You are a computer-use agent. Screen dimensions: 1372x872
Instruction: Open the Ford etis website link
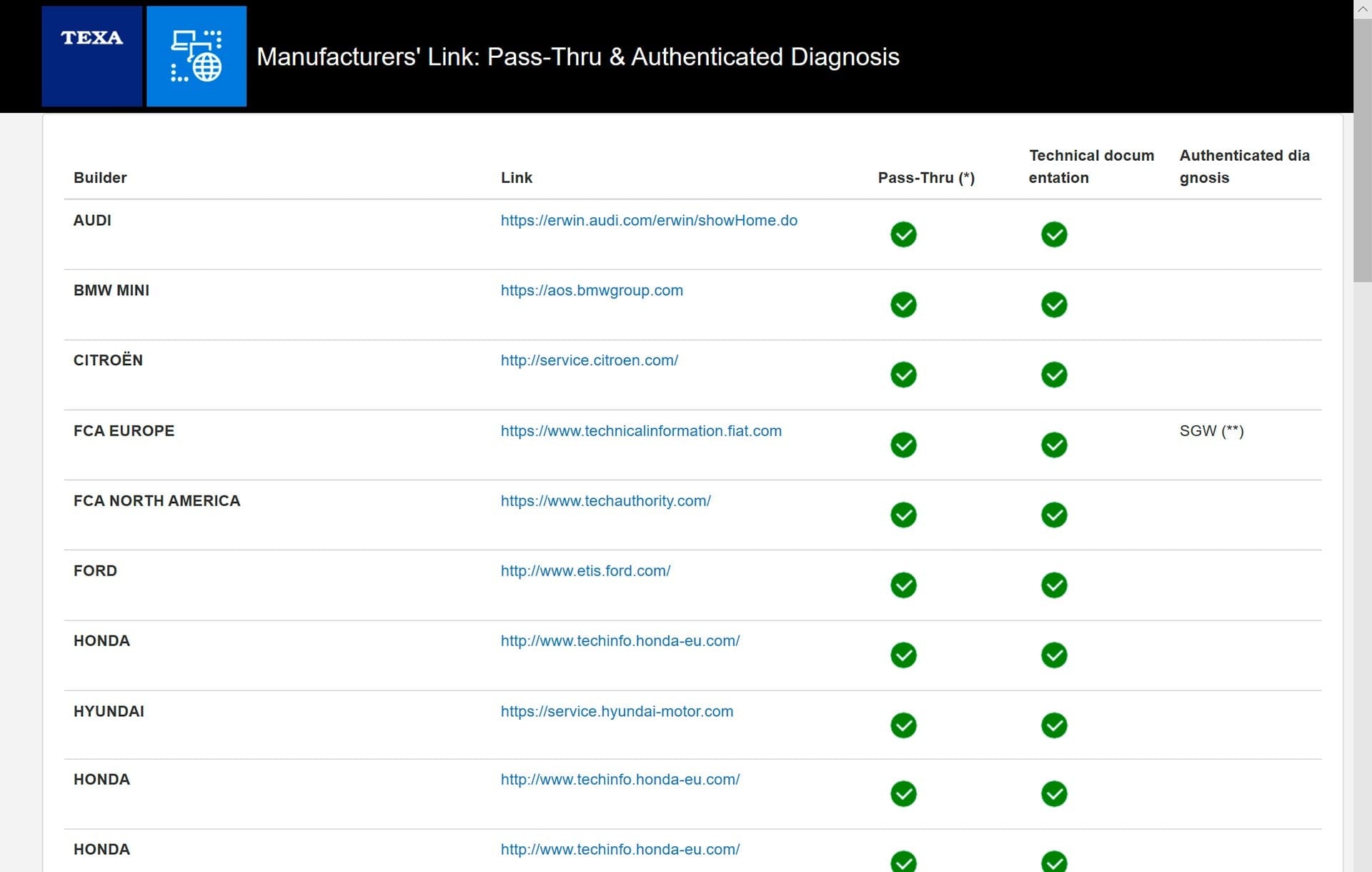(585, 571)
